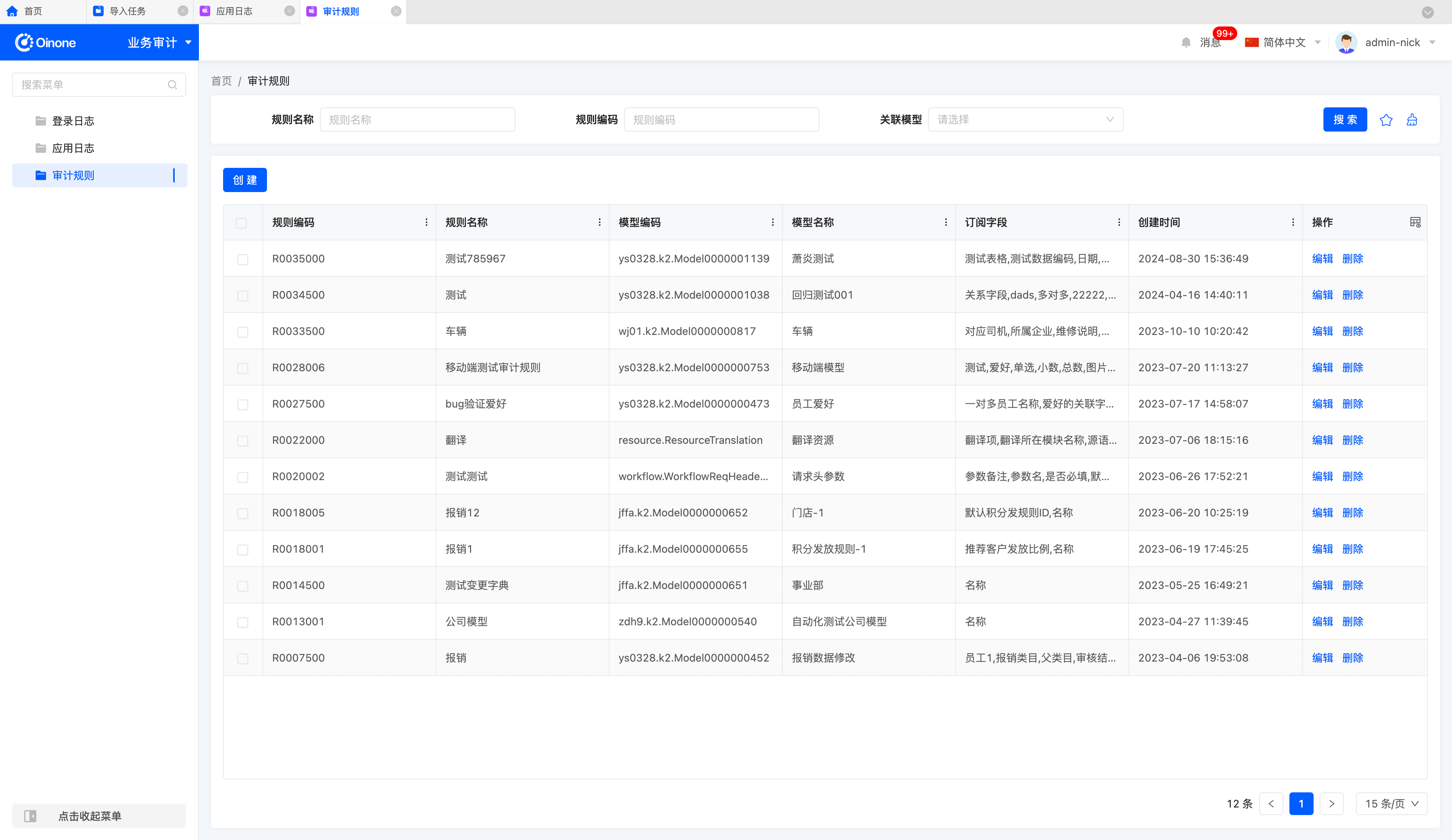Viewport: 1452px width, 840px height.
Task: Check the row R0007500
Action: pos(243,659)
